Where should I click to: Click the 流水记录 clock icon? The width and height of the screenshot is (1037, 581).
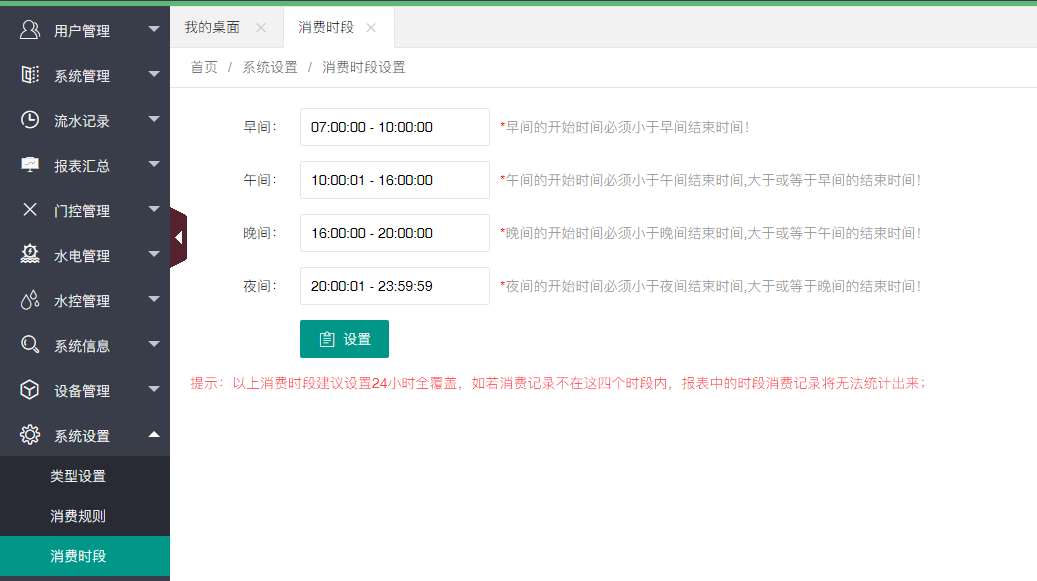pos(30,120)
